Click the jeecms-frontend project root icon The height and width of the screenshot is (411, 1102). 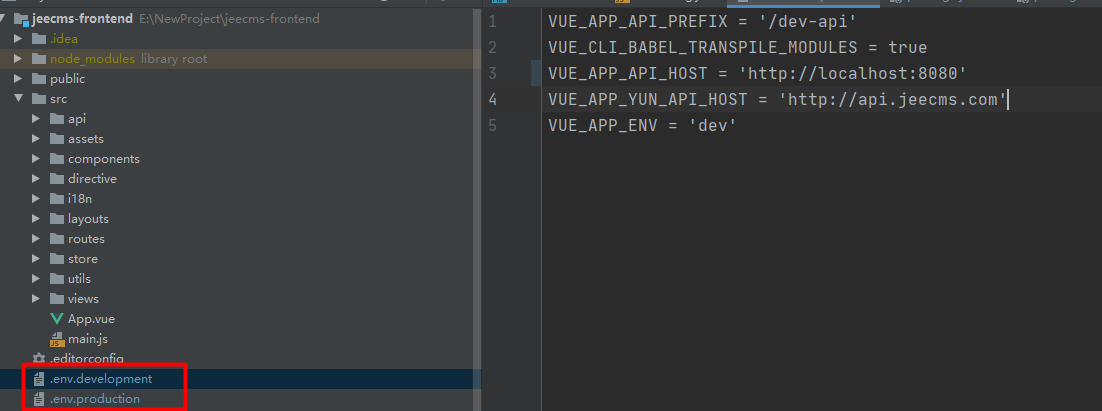point(21,19)
